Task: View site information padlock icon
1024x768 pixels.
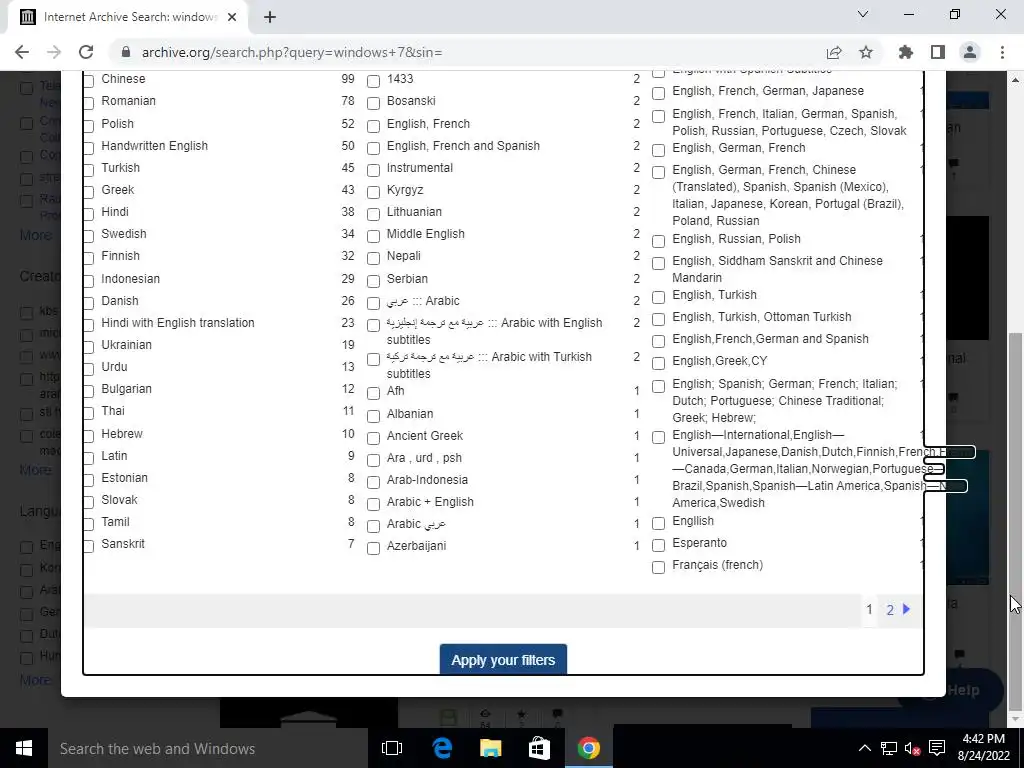Action: (x=126, y=52)
